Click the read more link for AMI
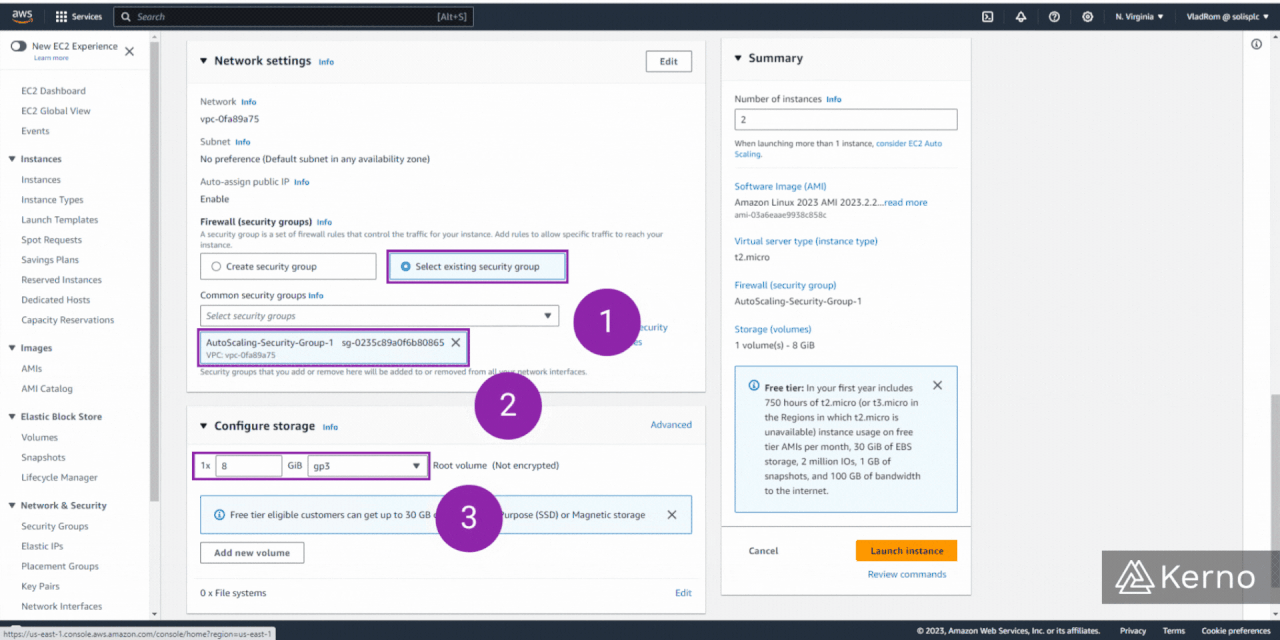The height and width of the screenshot is (640, 1280). [905, 203]
